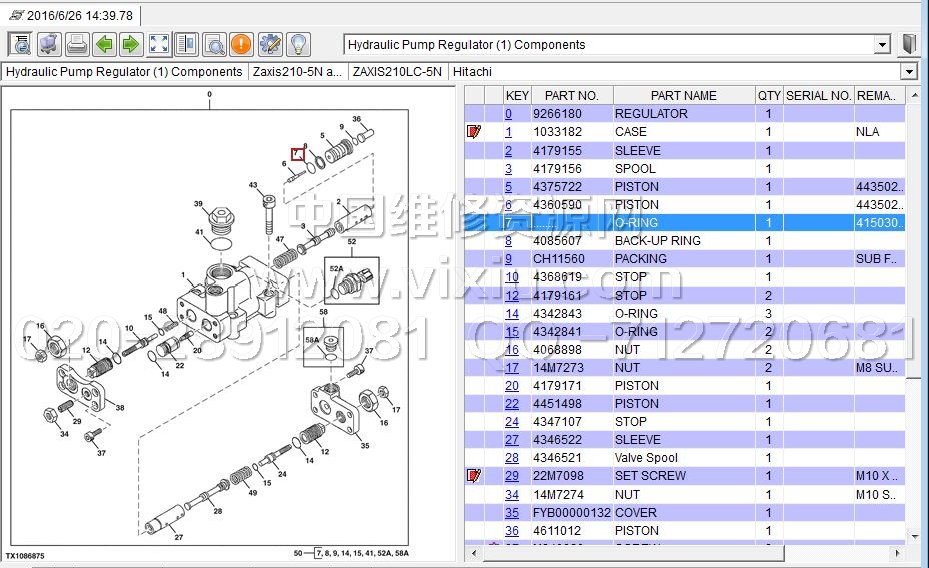The height and width of the screenshot is (568, 929).
Task: Go forward with green right arrow
Action: pyautogui.click(x=131, y=44)
